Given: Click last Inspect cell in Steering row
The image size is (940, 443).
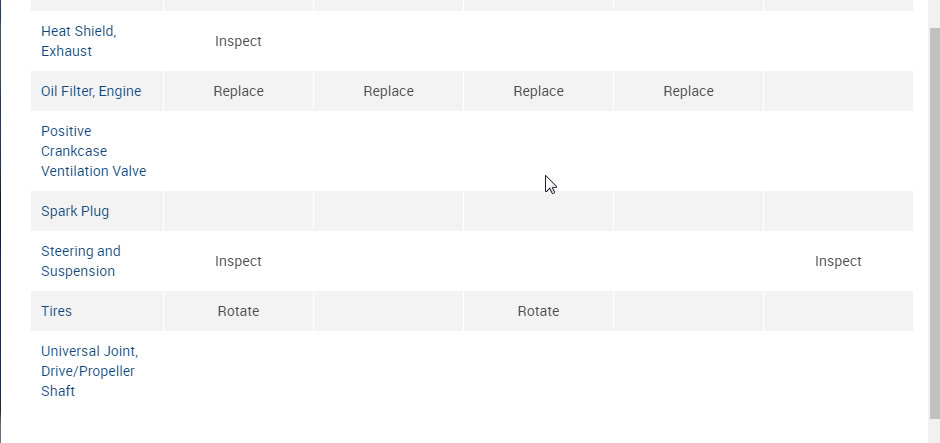Looking at the screenshot, I should 838,261.
